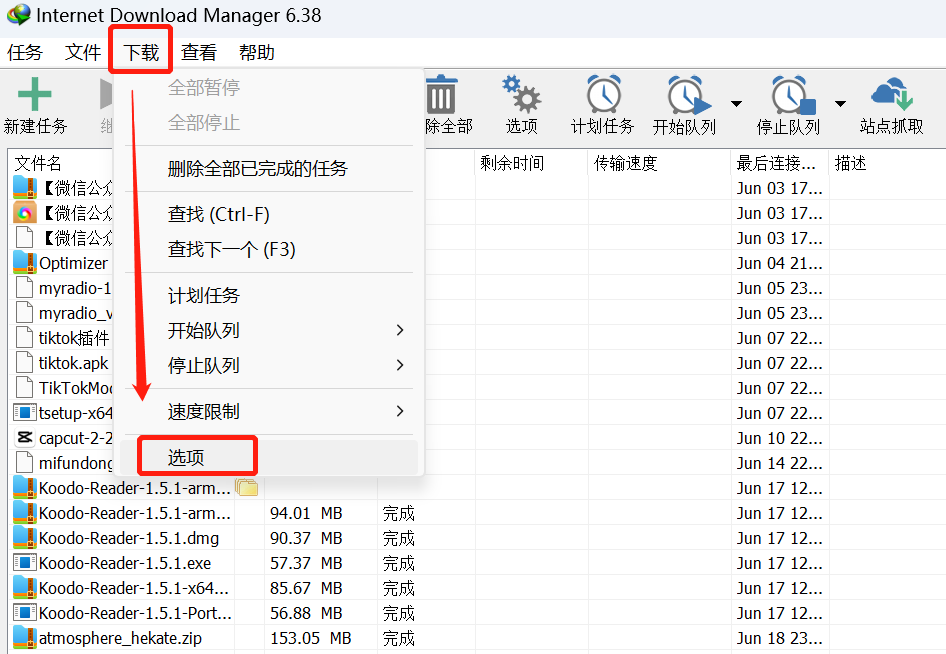
Task: Click the 153.05 MB size cell
Action: (311, 638)
